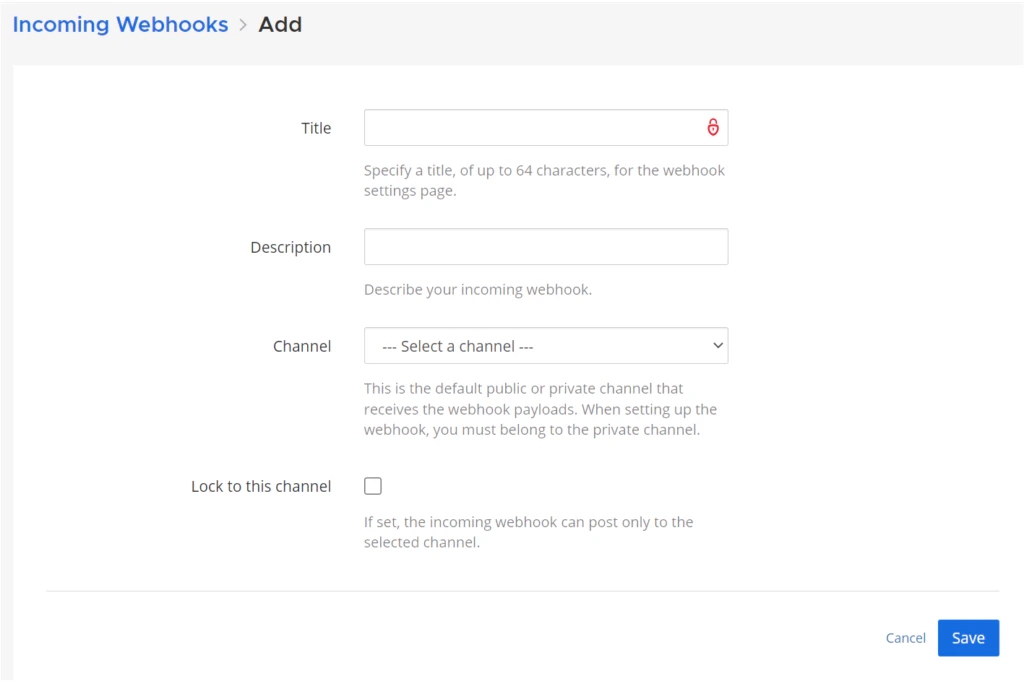This screenshot has width=1024, height=681.
Task: Click the dropdown chevron on Channel selector
Action: tap(719, 345)
